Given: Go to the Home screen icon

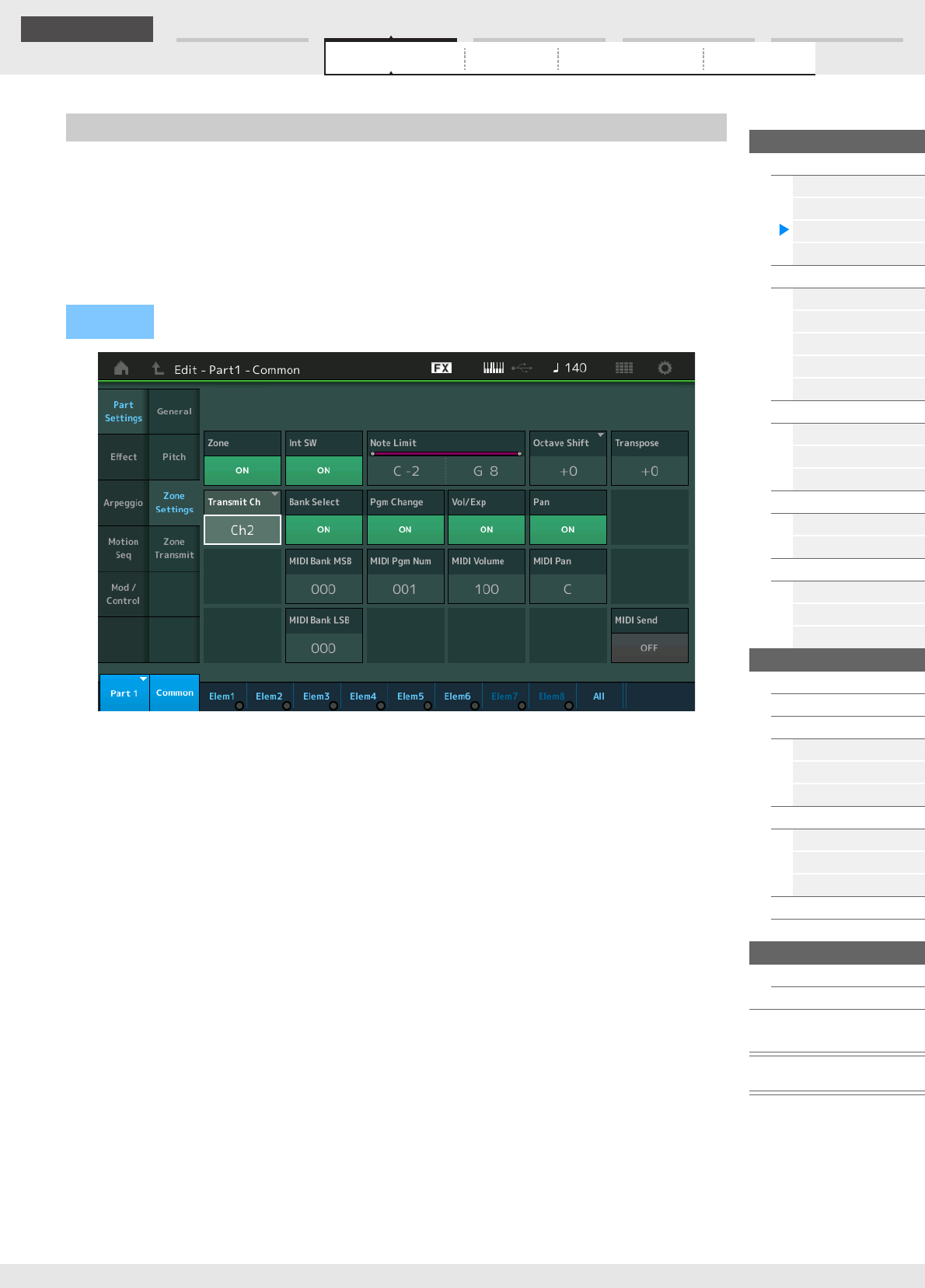Looking at the screenshot, I should [x=121, y=368].
